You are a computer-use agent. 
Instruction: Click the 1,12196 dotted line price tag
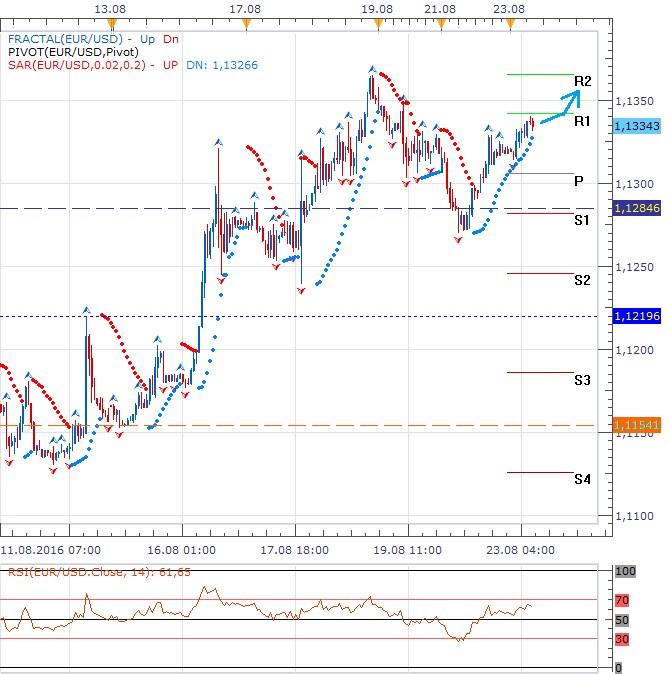(636, 316)
